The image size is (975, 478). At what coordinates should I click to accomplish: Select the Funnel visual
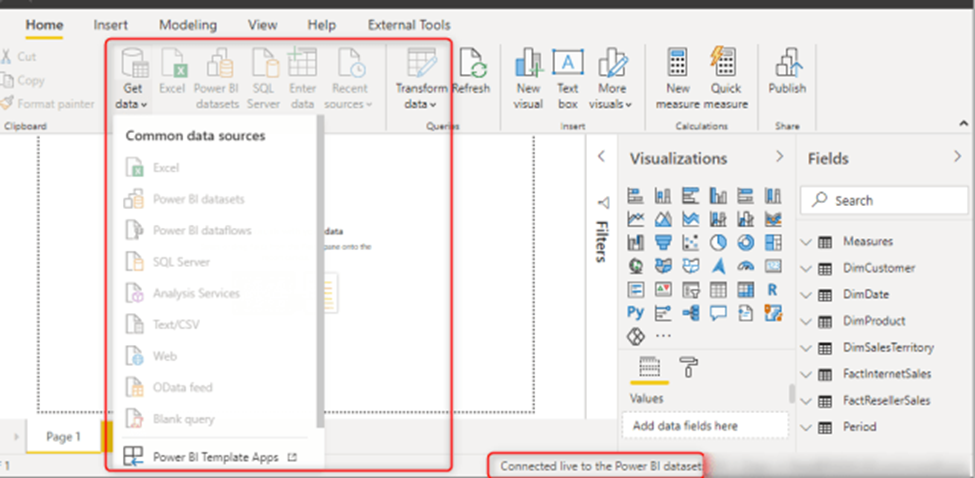tap(663, 242)
